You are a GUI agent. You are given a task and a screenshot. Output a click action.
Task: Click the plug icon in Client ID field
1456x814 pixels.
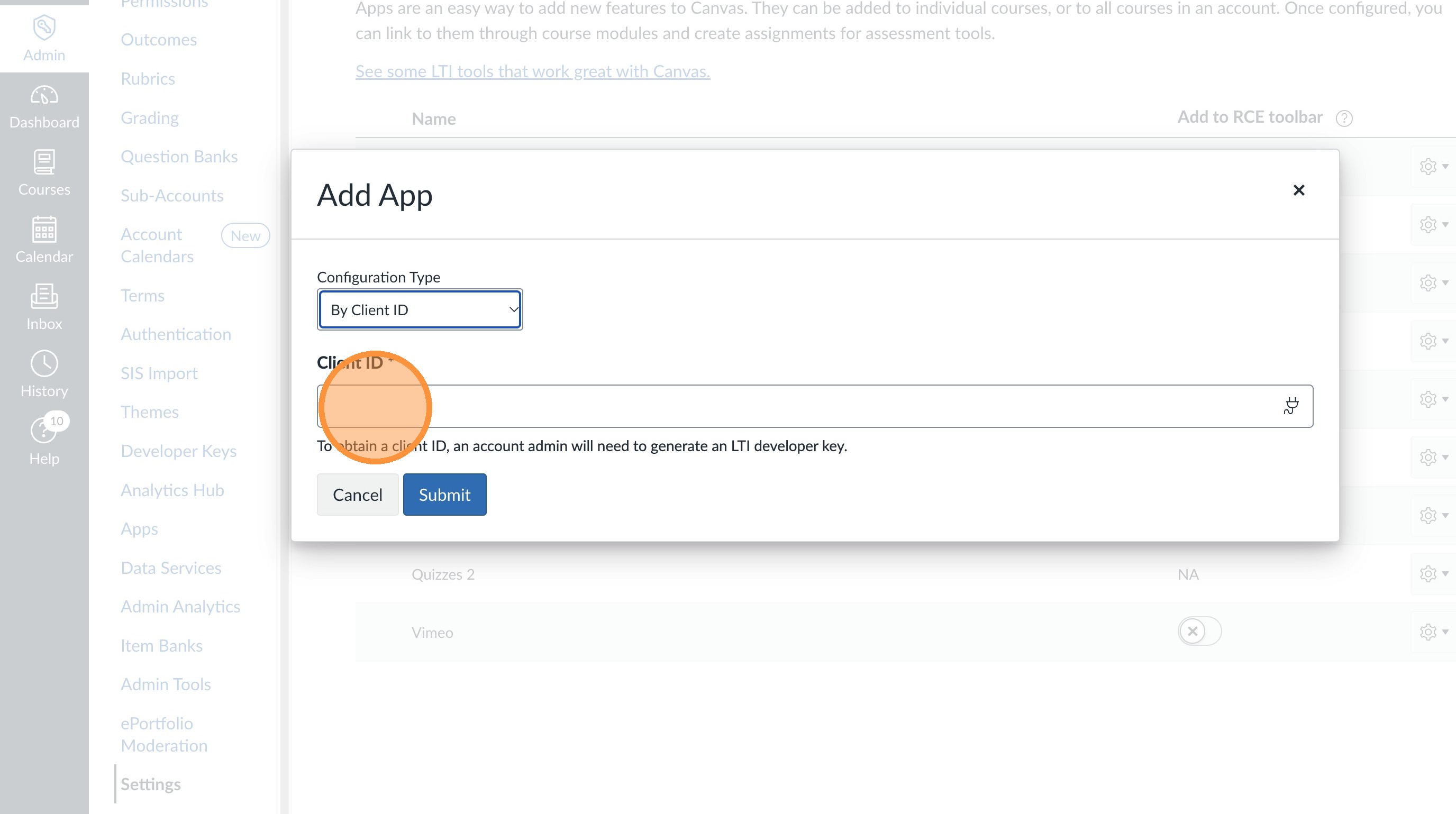pos(1290,406)
